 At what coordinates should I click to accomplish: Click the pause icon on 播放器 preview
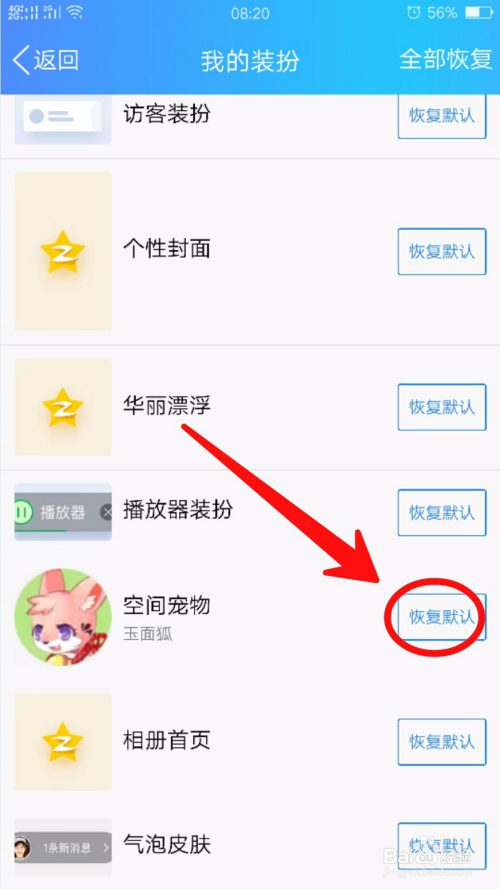coord(24,513)
